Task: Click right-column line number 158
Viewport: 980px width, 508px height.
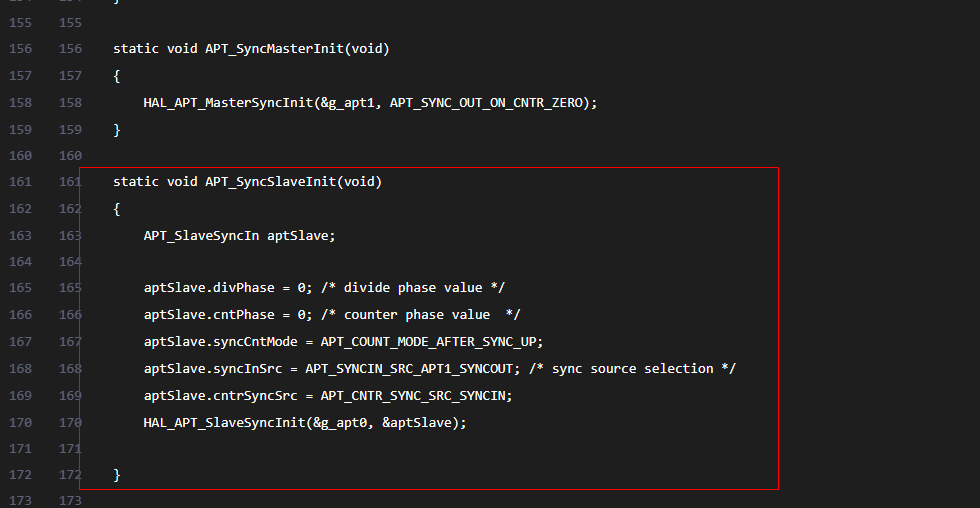Action: (70, 102)
